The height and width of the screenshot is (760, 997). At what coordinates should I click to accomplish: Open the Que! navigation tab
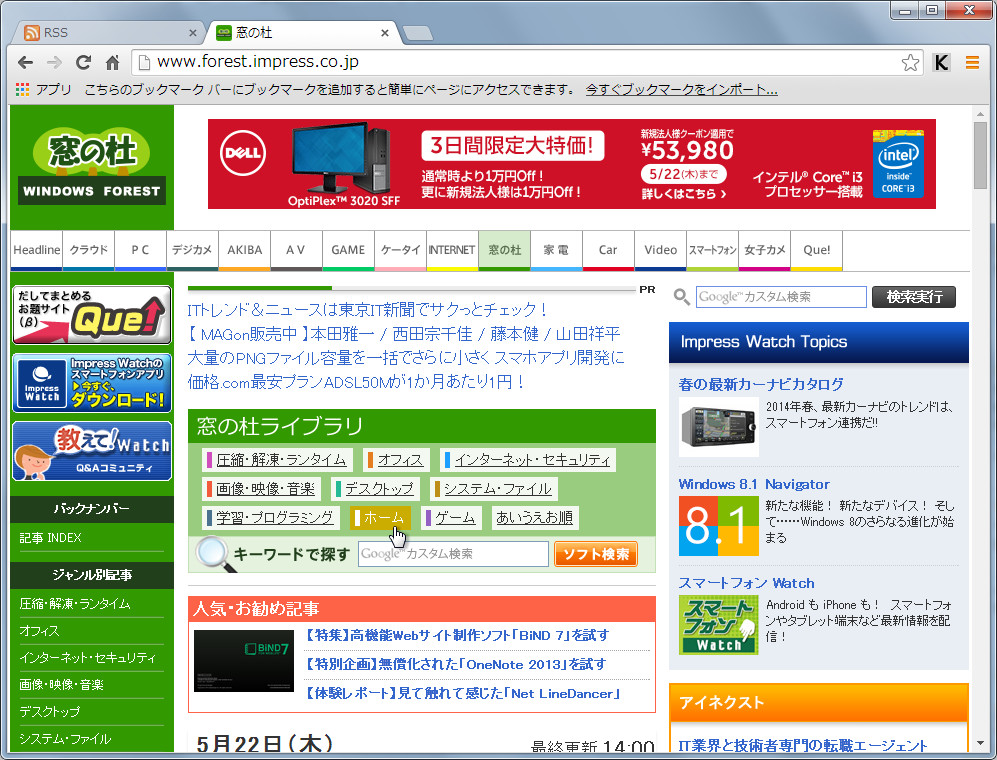point(816,251)
